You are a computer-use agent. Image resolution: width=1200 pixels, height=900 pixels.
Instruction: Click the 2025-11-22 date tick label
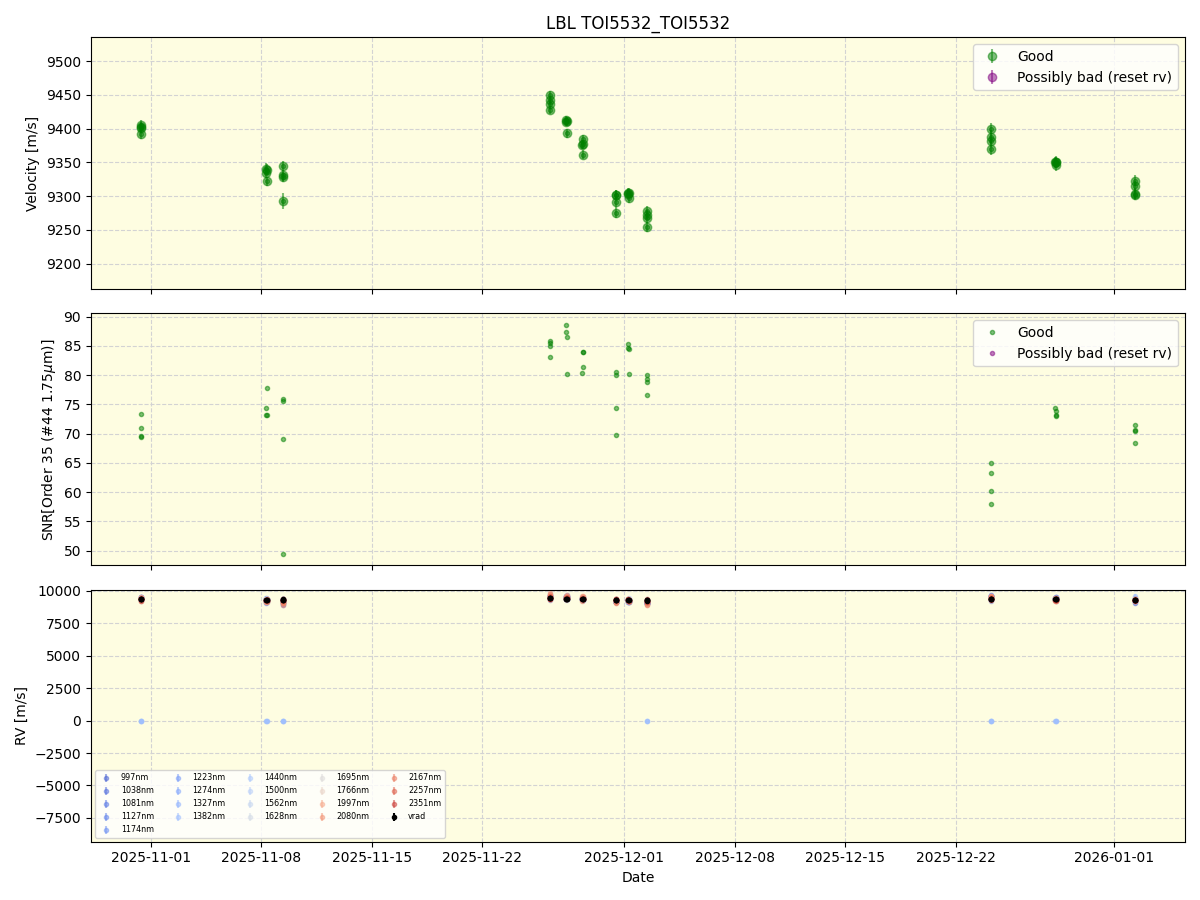tap(482, 857)
